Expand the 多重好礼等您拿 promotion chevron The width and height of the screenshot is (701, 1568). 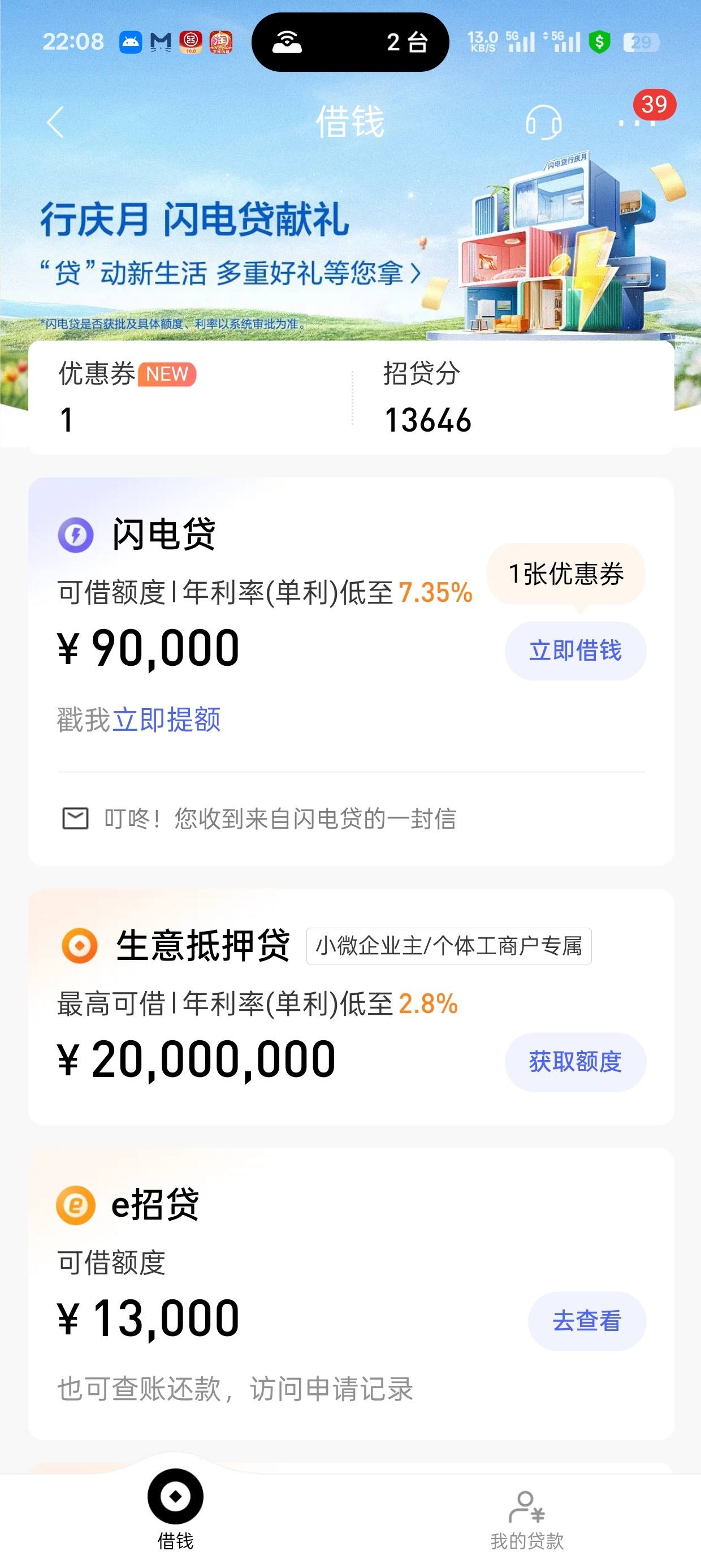pyautogui.click(x=415, y=273)
